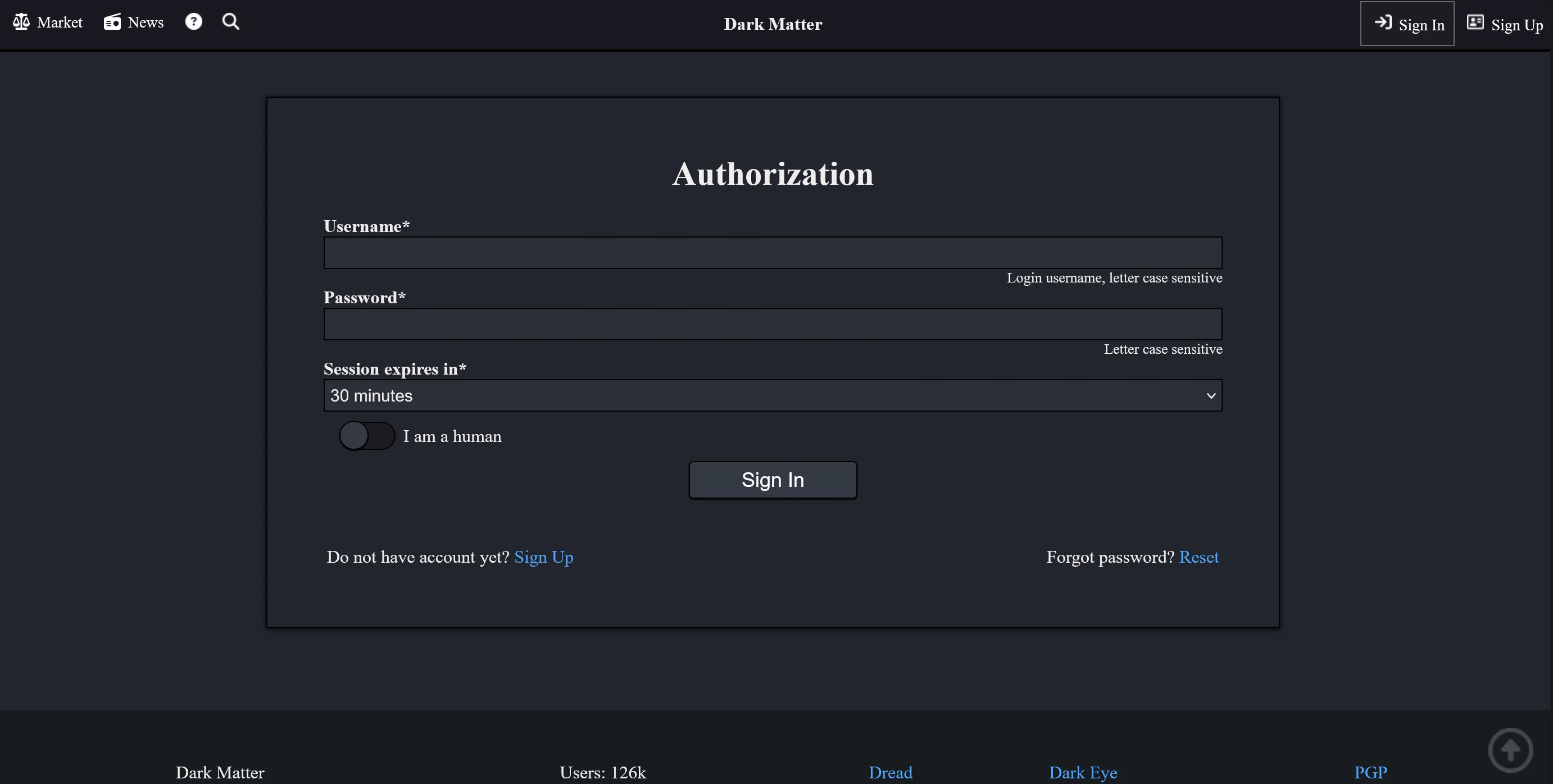Click the help question mark icon
The height and width of the screenshot is (784, 1553).
coord(193,21)
